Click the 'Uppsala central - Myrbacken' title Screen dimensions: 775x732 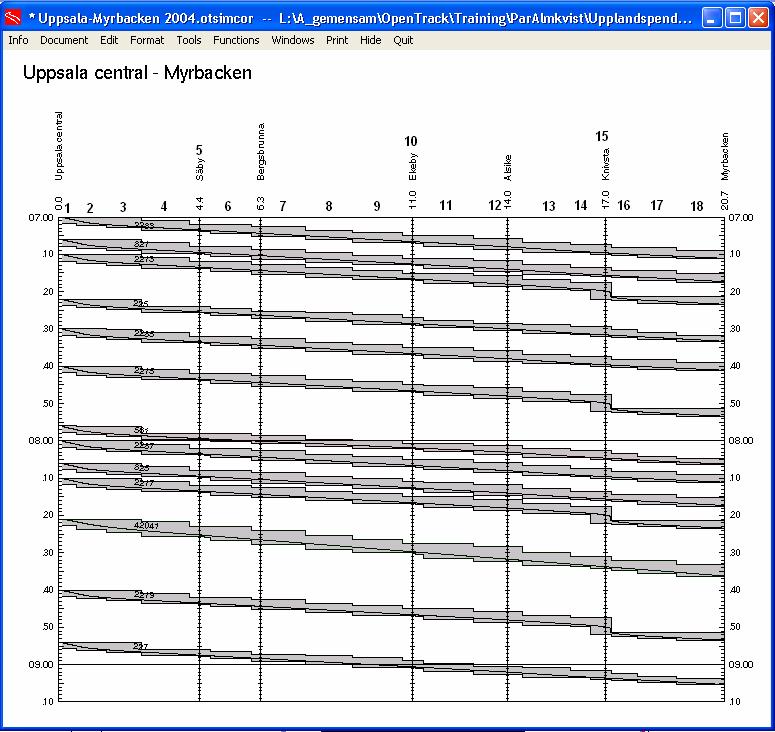(x=137, y=73)
